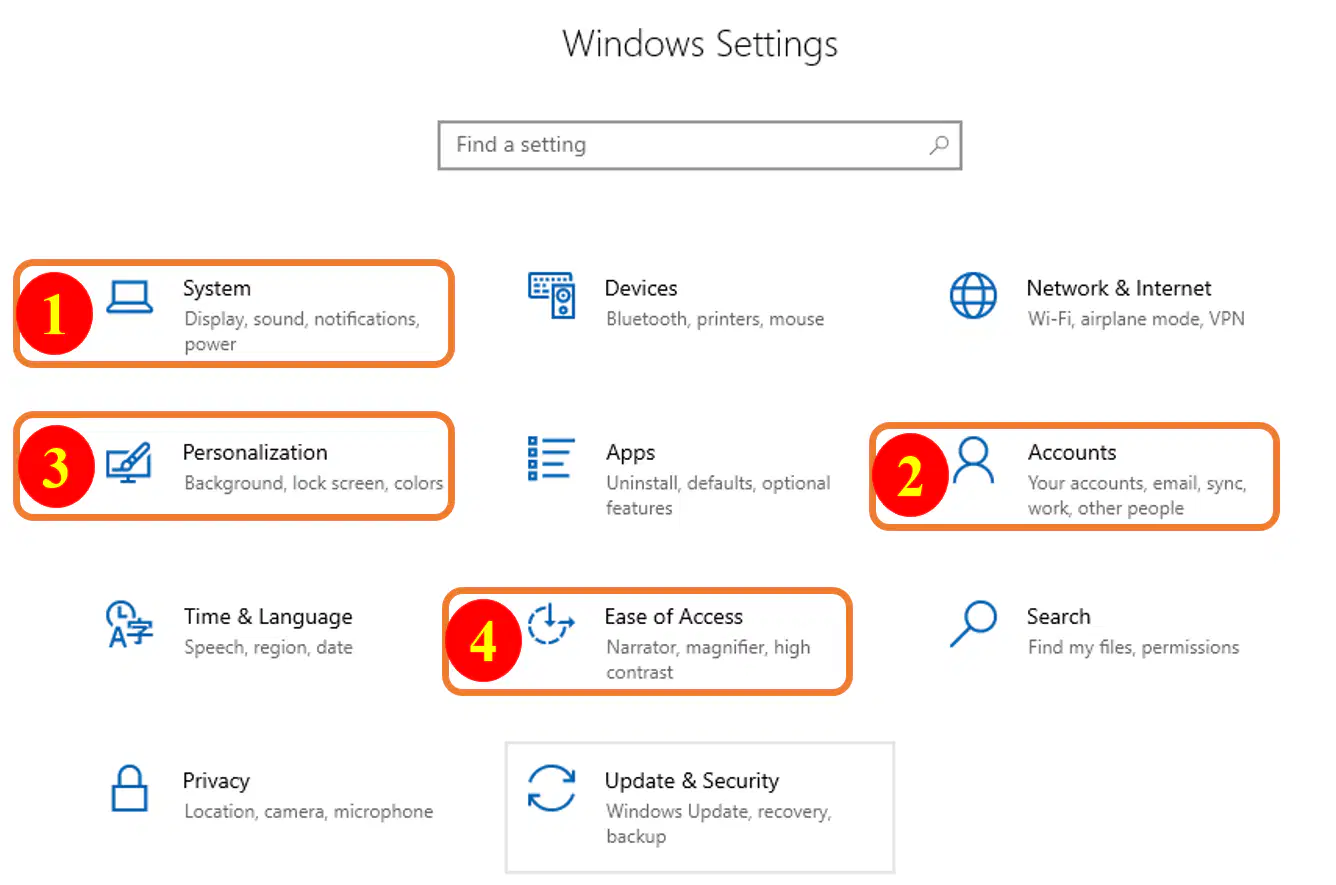This screenshot has width=1336, height=885.
Task: Click the Ease of Access title text
Action: pyautogui.click(x=674, y=617)
